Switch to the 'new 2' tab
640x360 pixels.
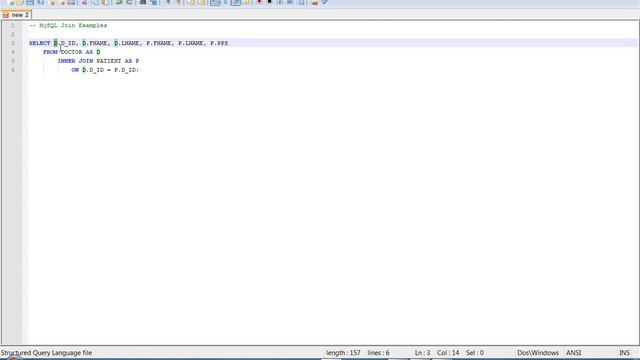coord(16,15)
